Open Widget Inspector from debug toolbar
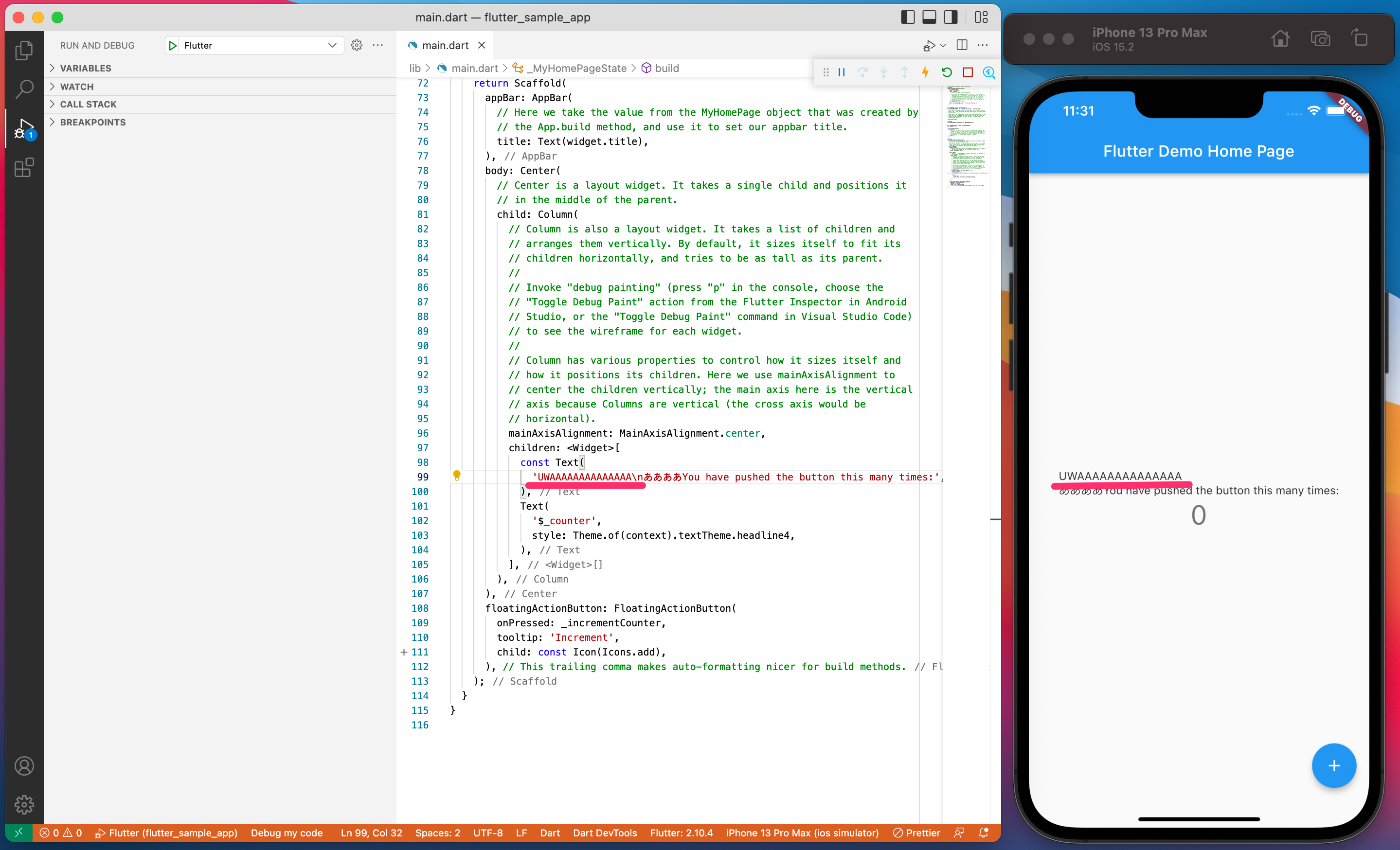Screen dimensions: 1400x850 pyautogui.click(x=988, y=72)
